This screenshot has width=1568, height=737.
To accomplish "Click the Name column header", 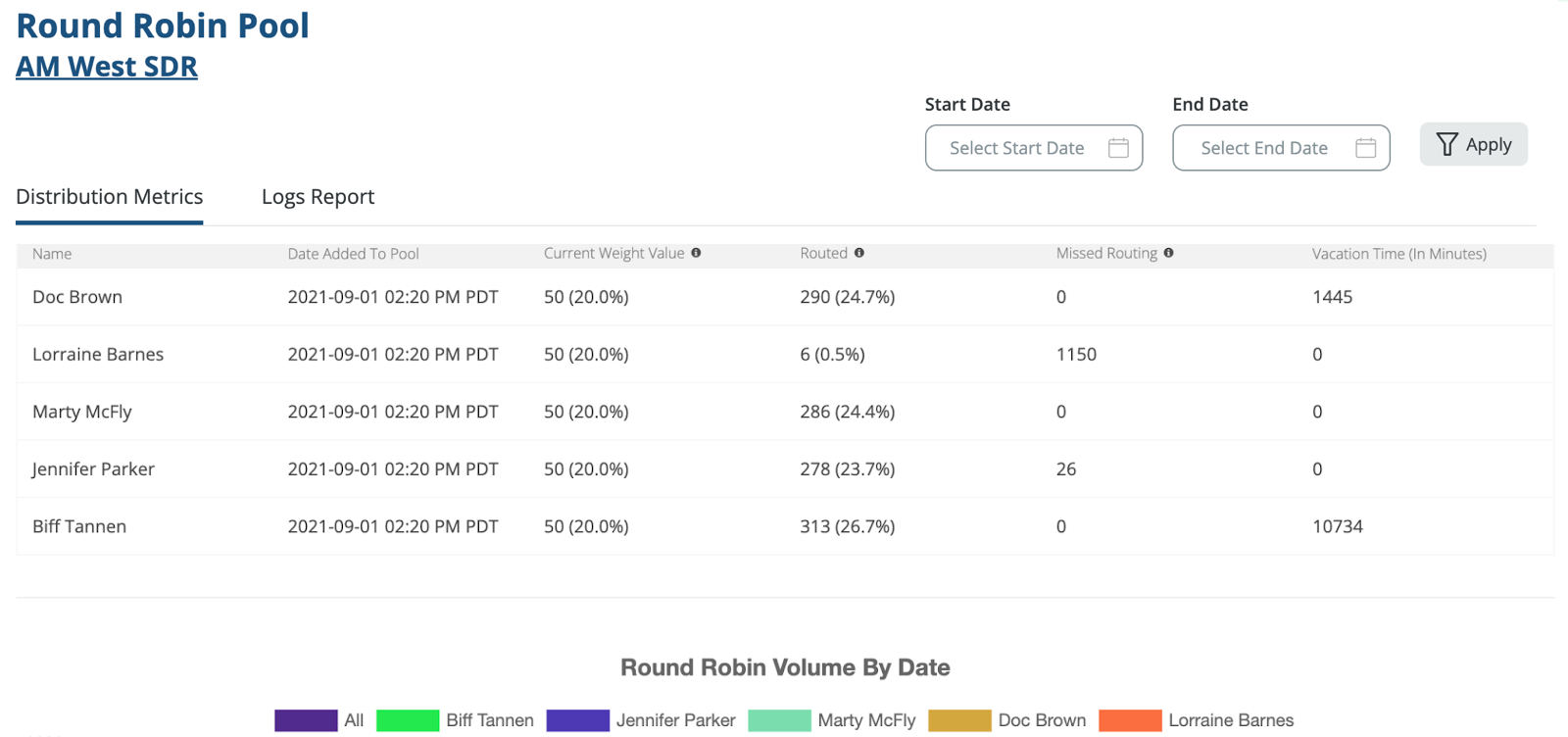I will pos(52,254).
